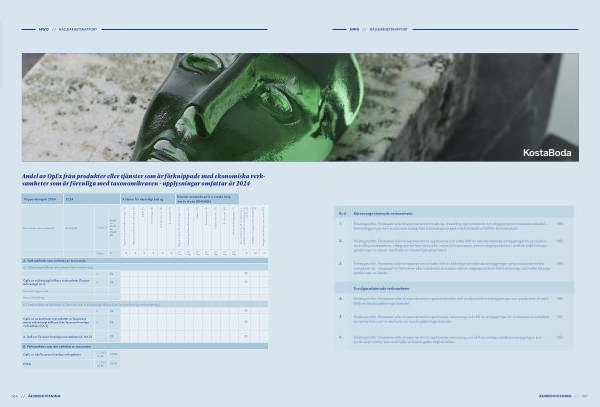Click the NEJ answer in row 1

click(x=560, y=224)
